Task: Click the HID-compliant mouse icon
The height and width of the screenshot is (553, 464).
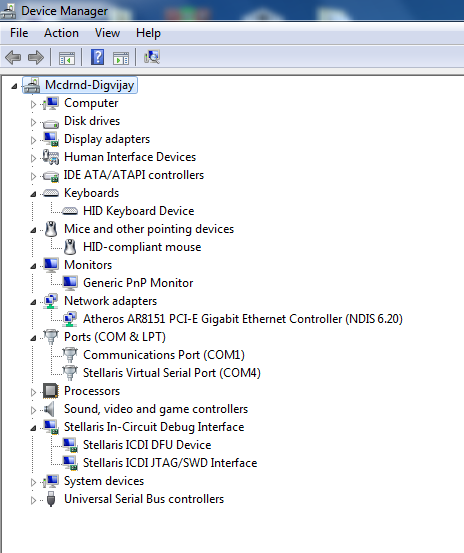Action: [x=70, y=247]
